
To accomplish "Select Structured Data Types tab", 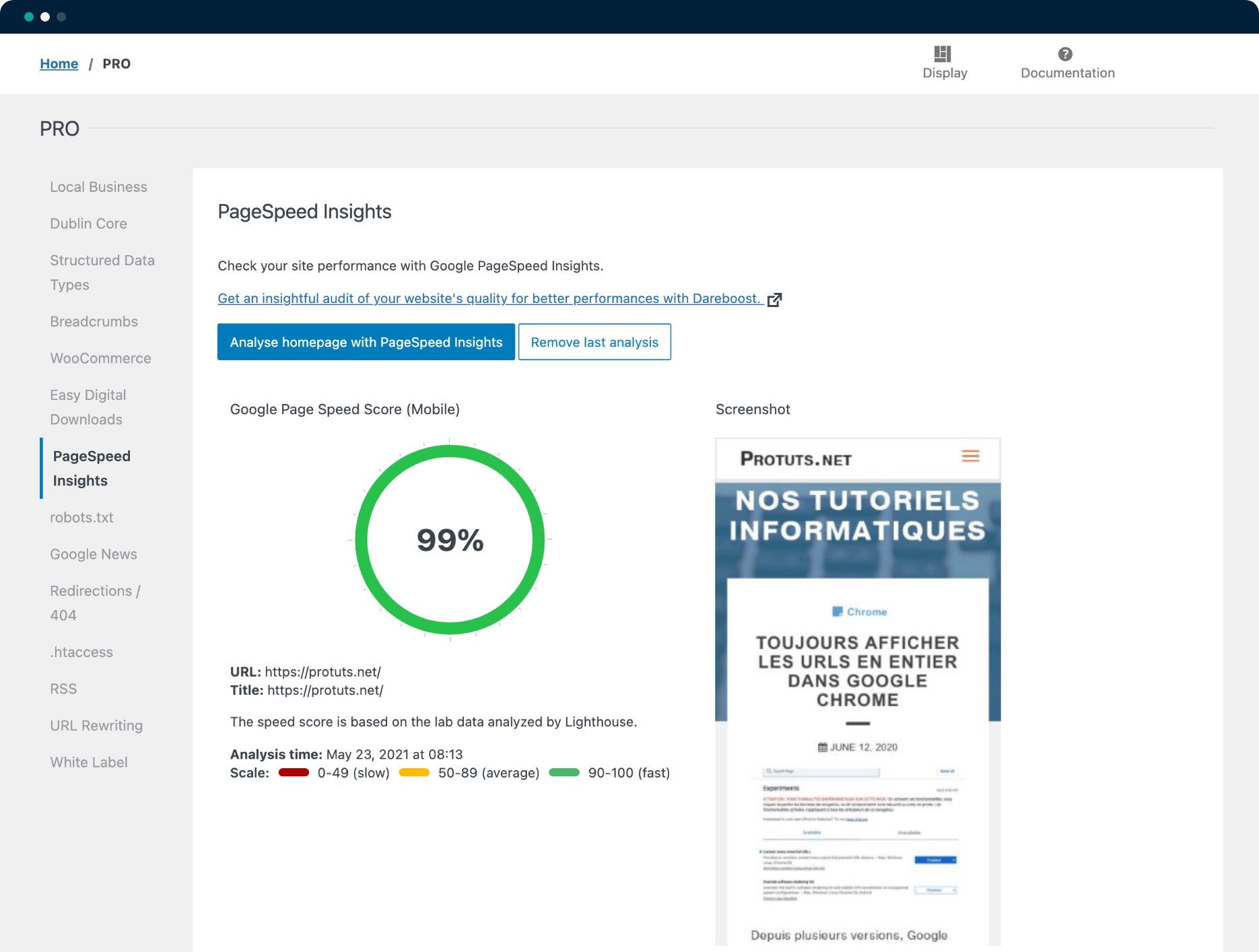I will [x=102, y=273].
